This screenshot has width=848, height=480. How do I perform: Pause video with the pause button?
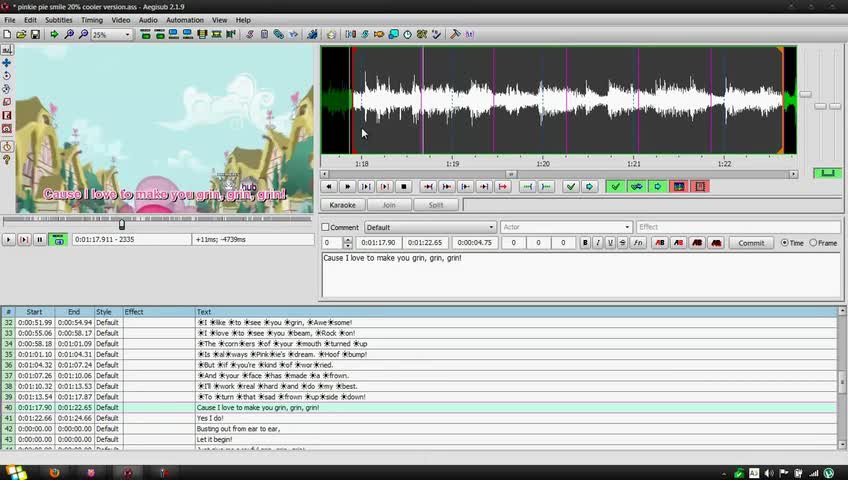point(39,239)
